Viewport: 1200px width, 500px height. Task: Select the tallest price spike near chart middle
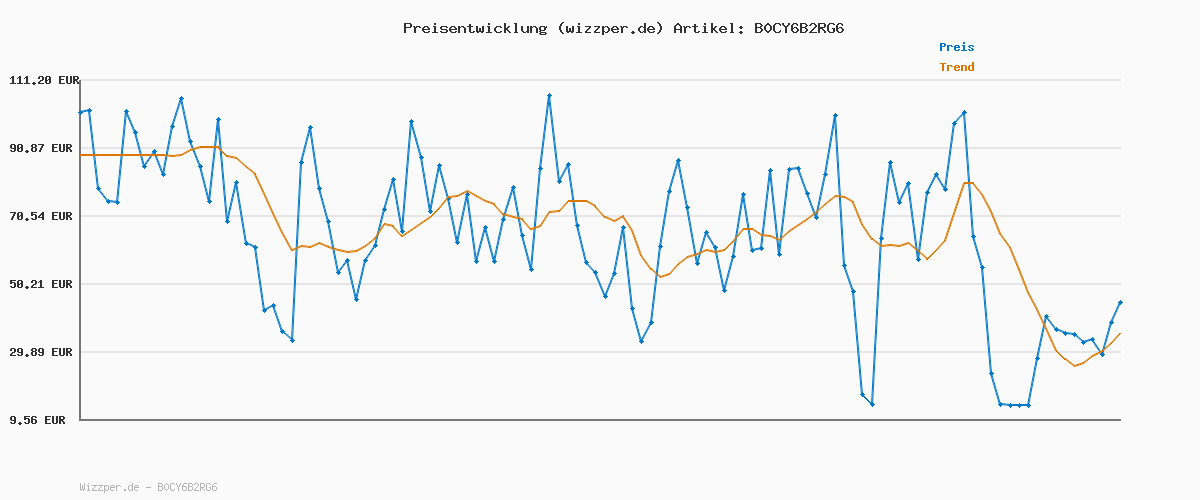549,95
